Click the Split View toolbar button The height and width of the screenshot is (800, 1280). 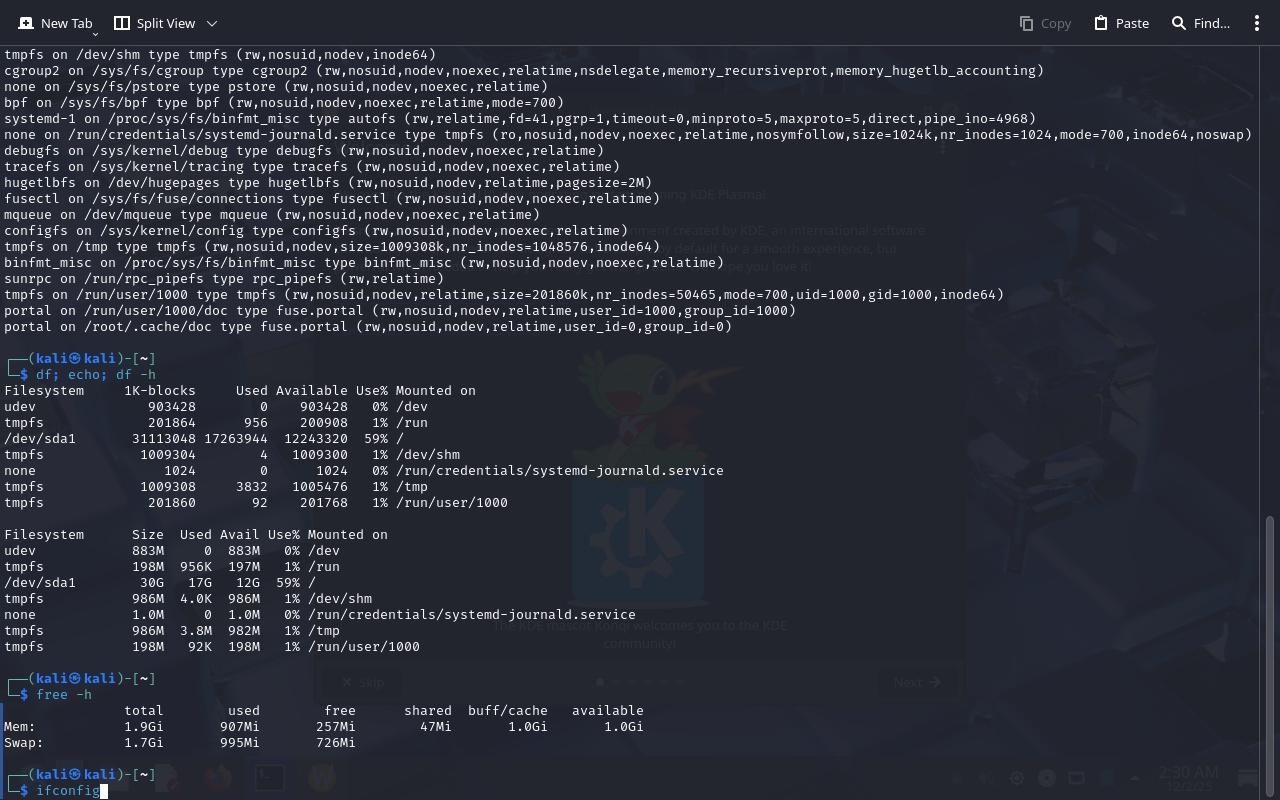[154, 23]
